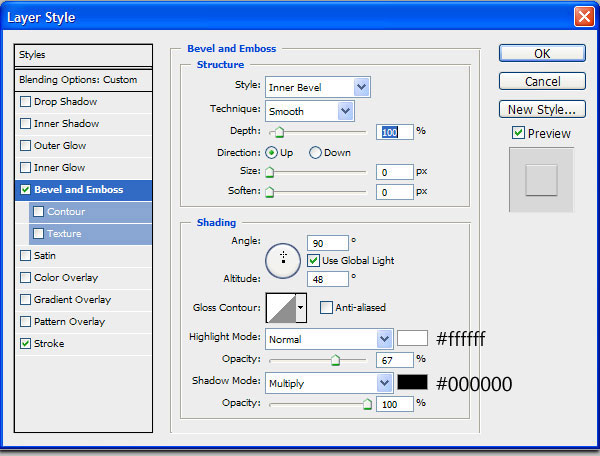The width and height of the screenshot is (600, 456).
Task: Select Styles in the left list
Action: coord(83,55)
